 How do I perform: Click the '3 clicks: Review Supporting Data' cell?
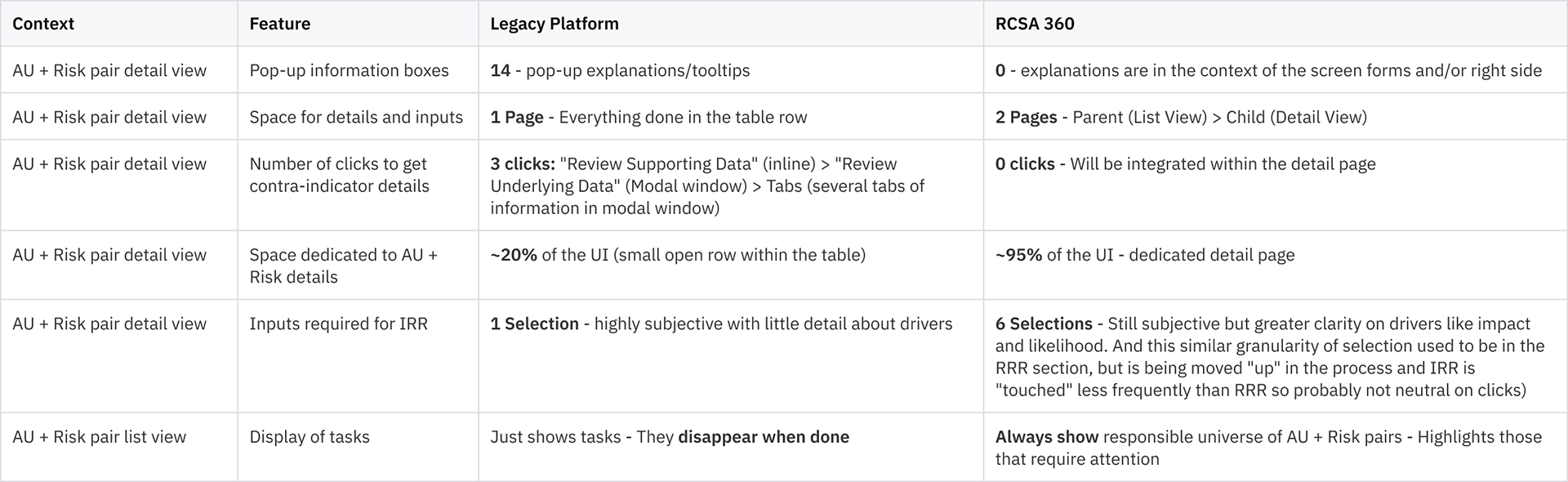pyautogui.click(x=706, y=185)
